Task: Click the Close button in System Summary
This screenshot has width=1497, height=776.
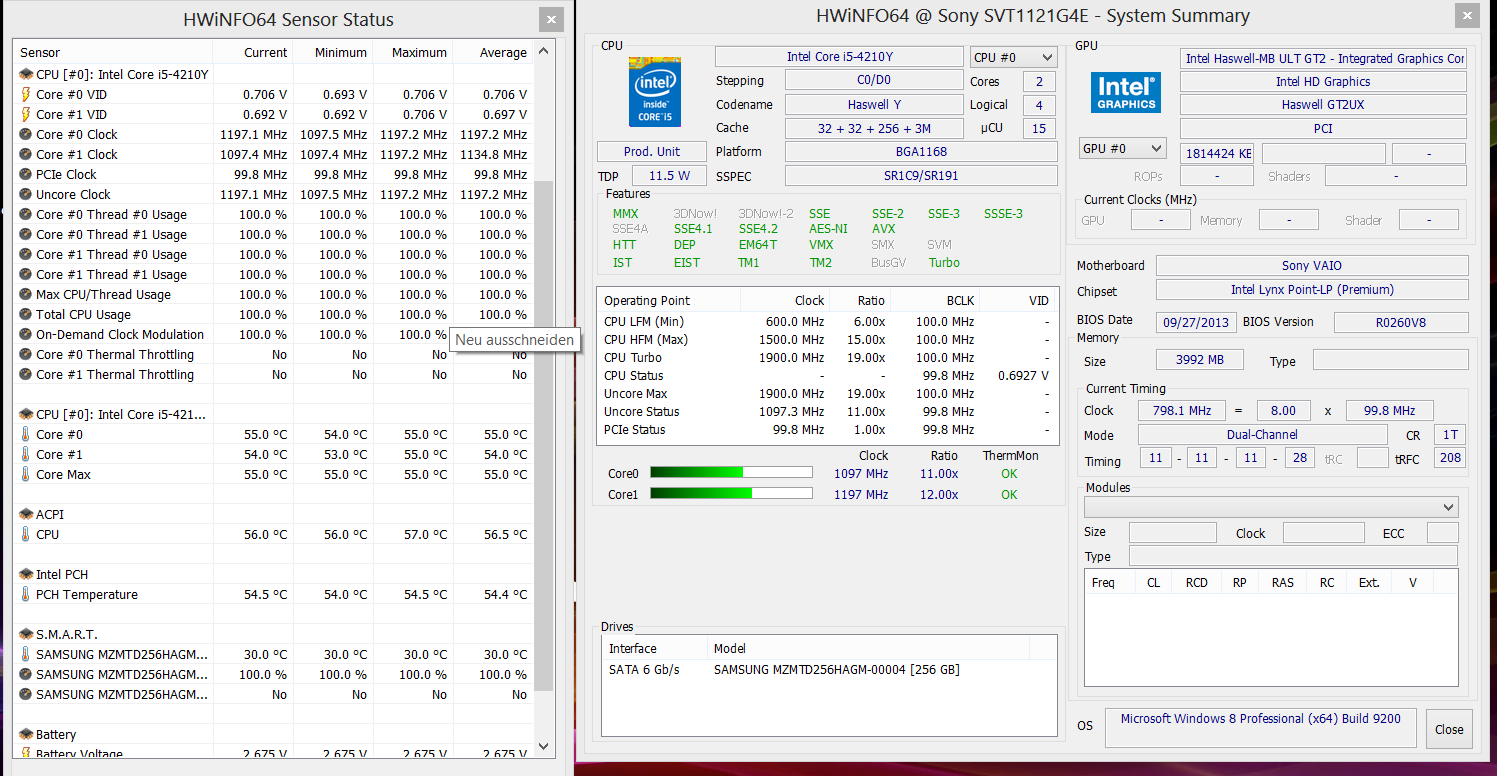Action: coord(1449,729)
